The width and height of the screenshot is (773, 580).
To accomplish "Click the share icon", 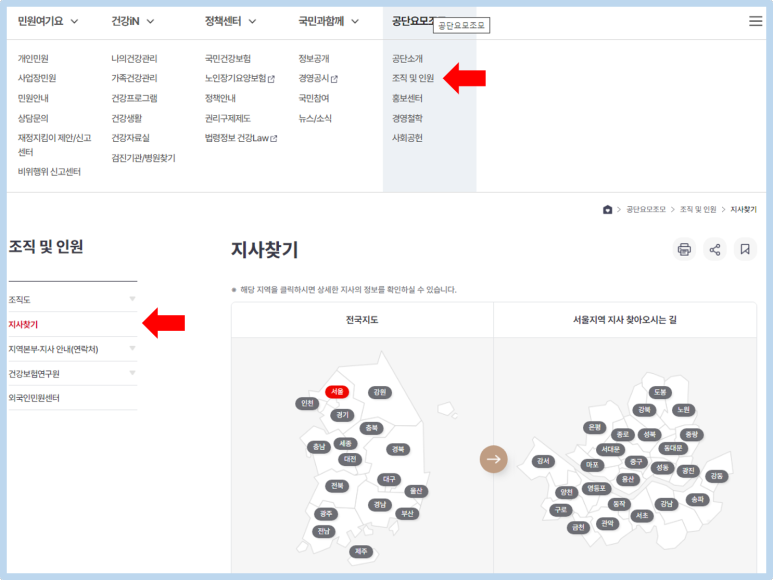I will pyautogui.click(x=715, y=249).
